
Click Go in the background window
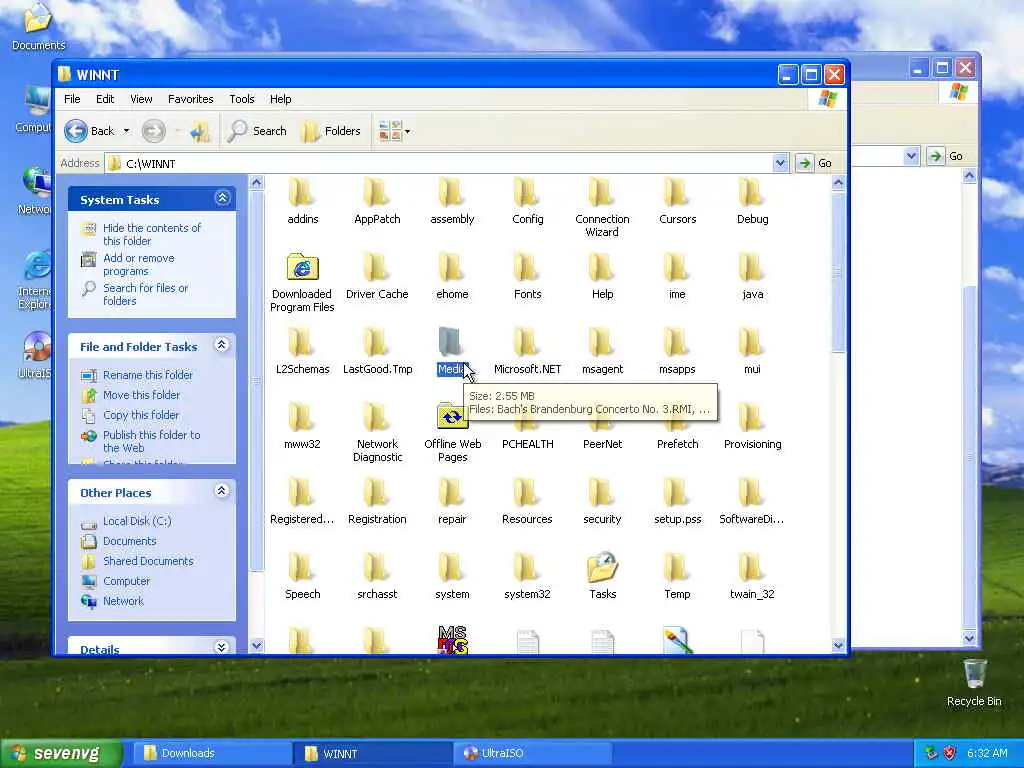[946, 156]
